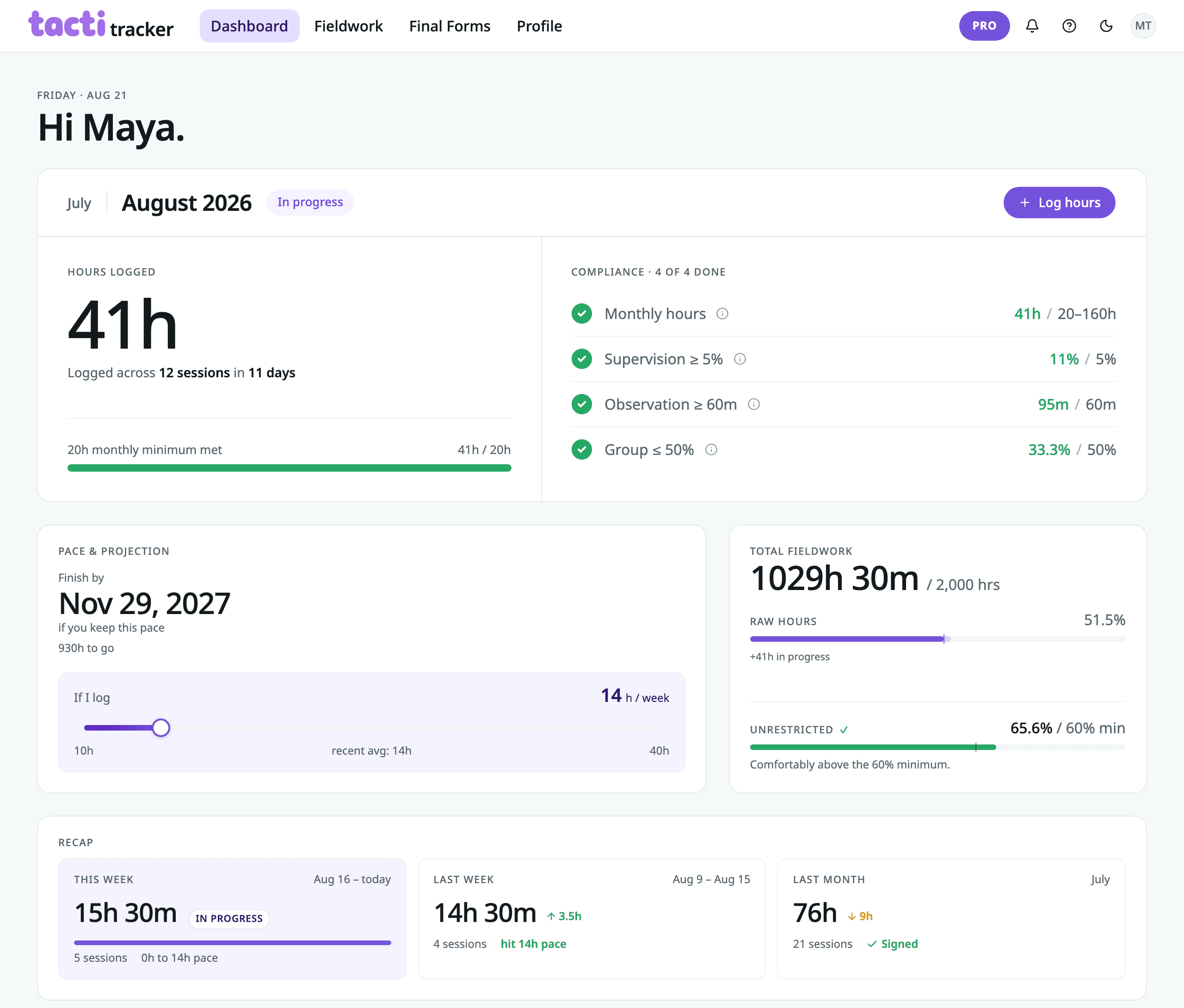Viewport: 1184px width, 1008px height.
Task: Click the '11%' supervision value
Action: click(x=1064, y=359)
